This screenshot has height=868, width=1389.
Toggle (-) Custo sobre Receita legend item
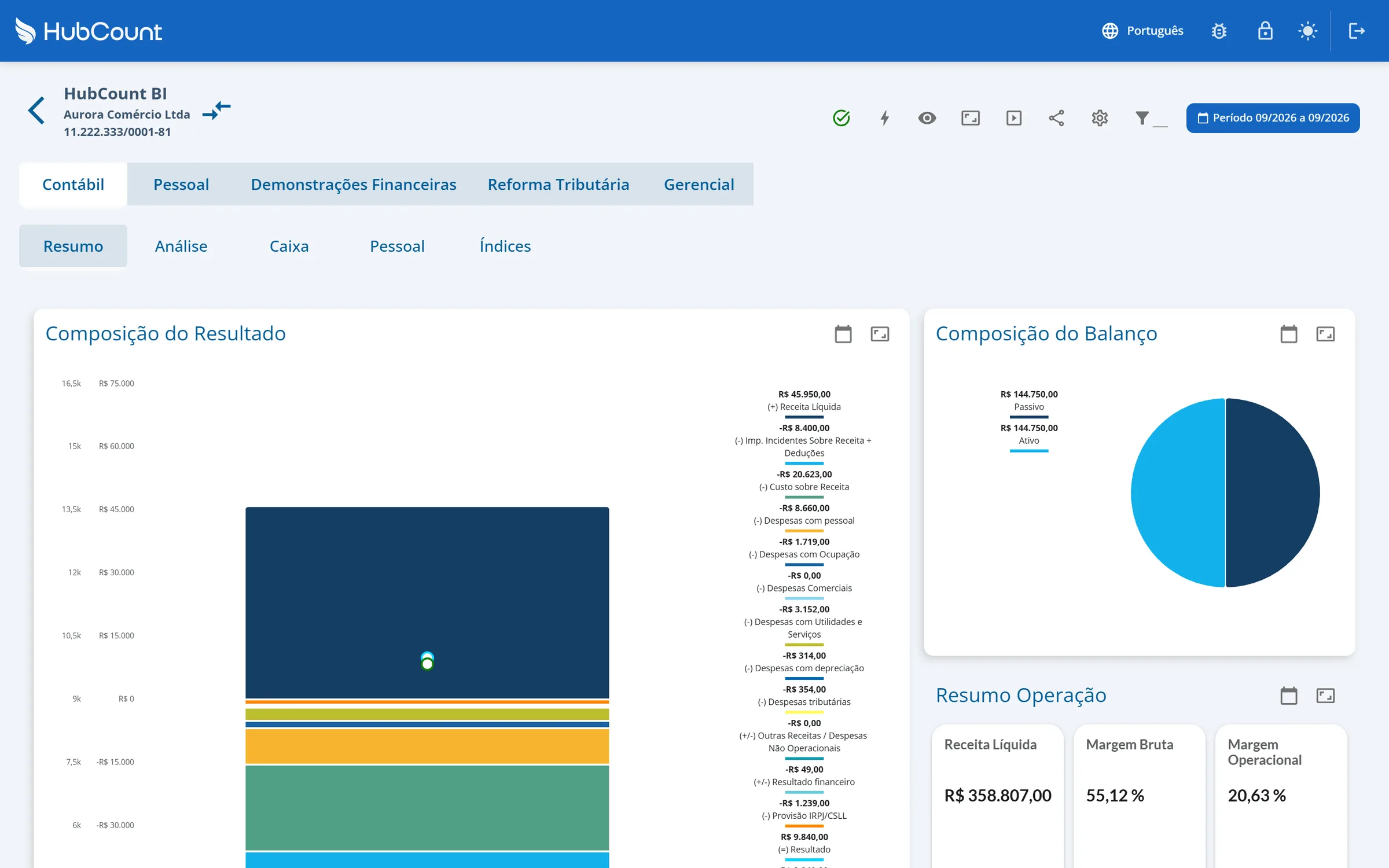click(804, 484)
